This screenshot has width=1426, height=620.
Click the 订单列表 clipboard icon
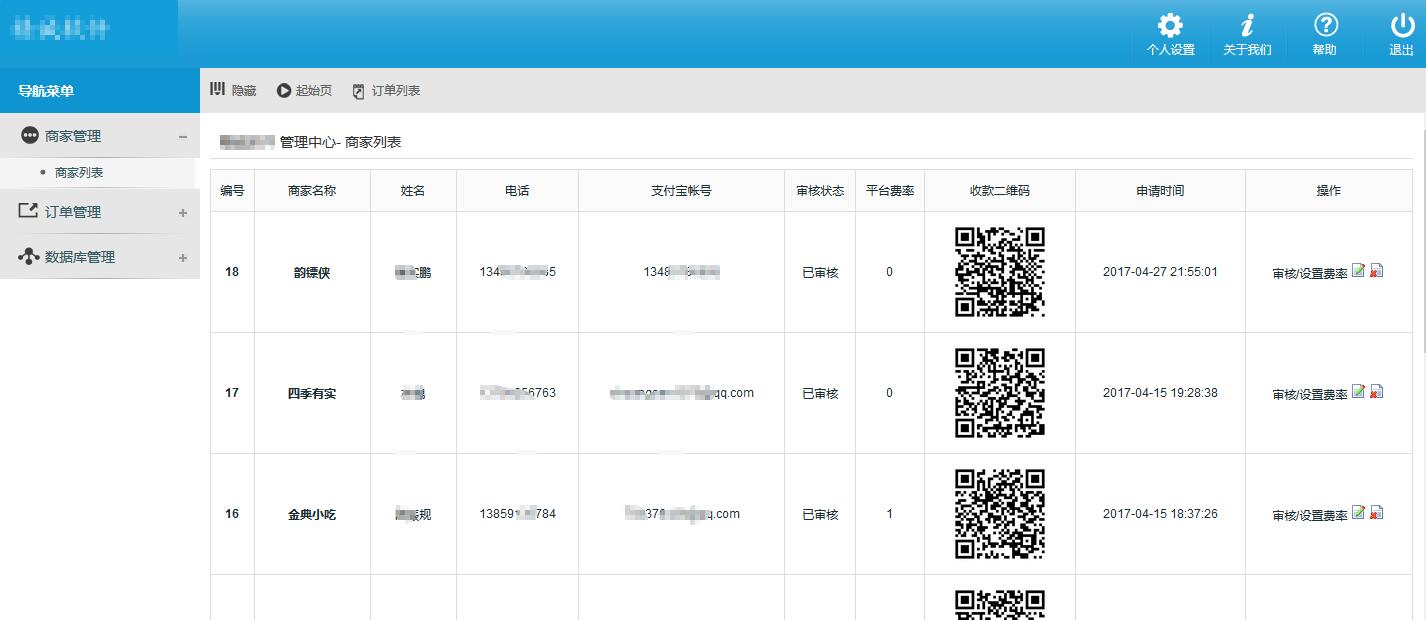(x=359, y=91)
